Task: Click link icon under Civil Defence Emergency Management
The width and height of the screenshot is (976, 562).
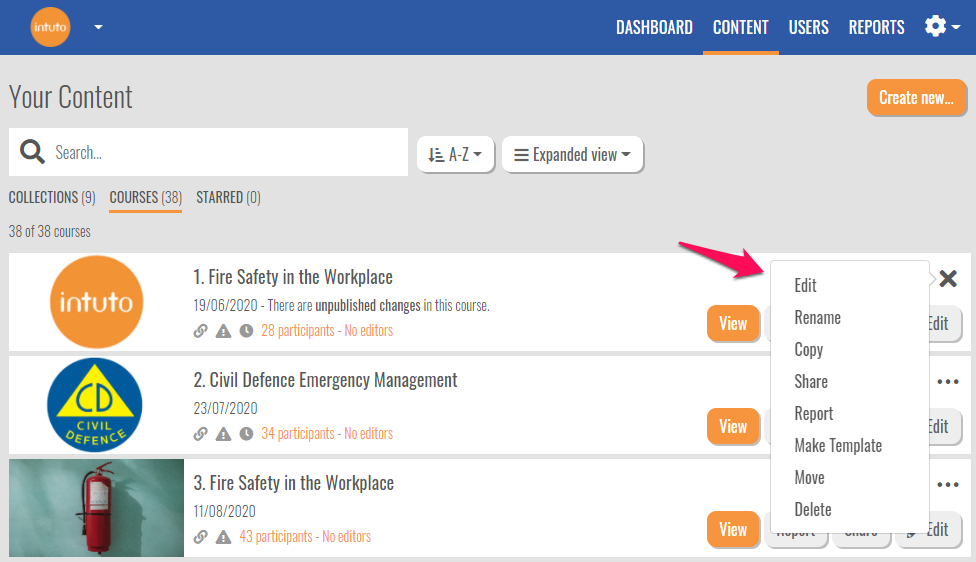Action: coord(200,434)
